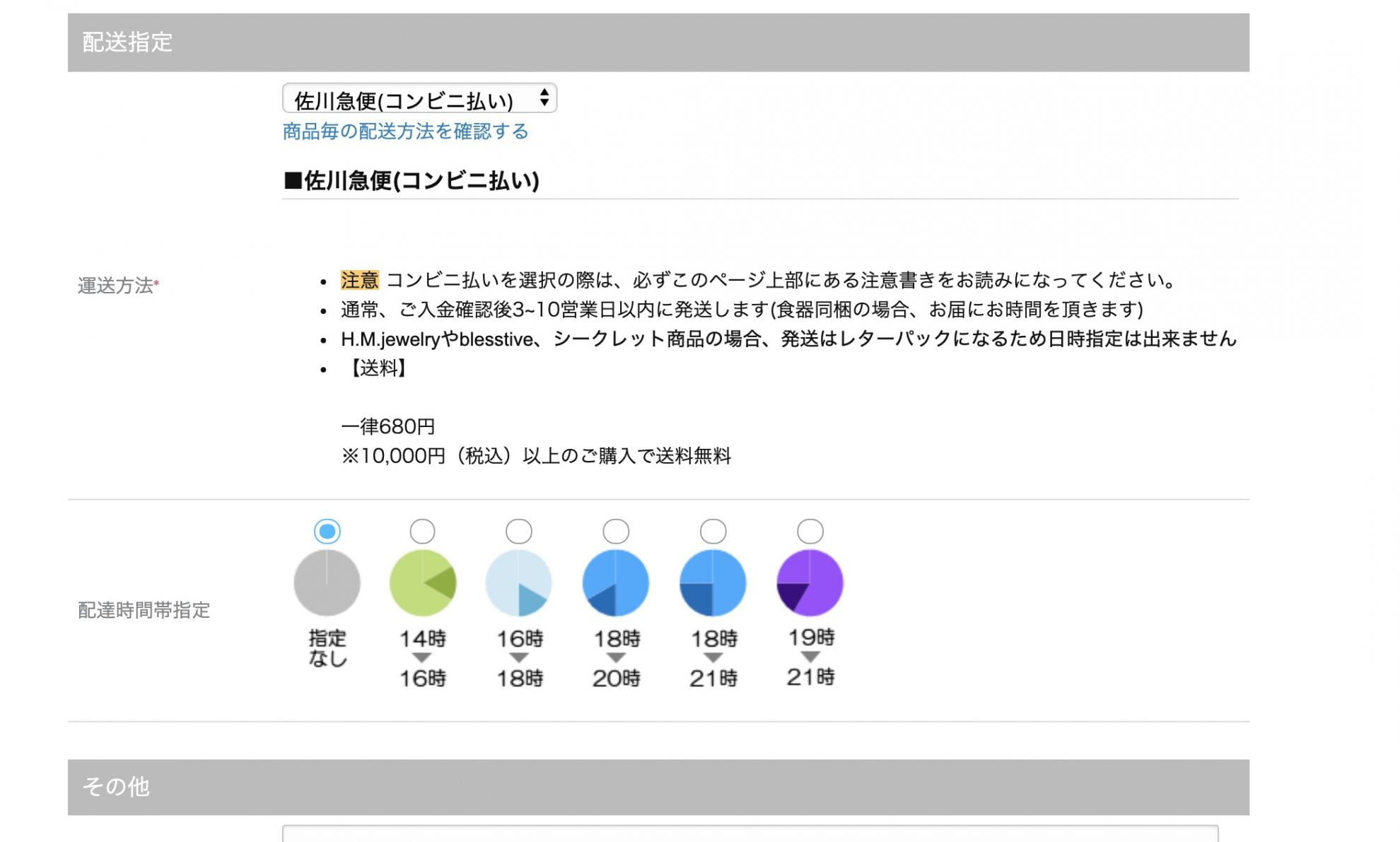Select the radio button above 14時–16時
The image size is (1400, 842).
click(423, 531)
